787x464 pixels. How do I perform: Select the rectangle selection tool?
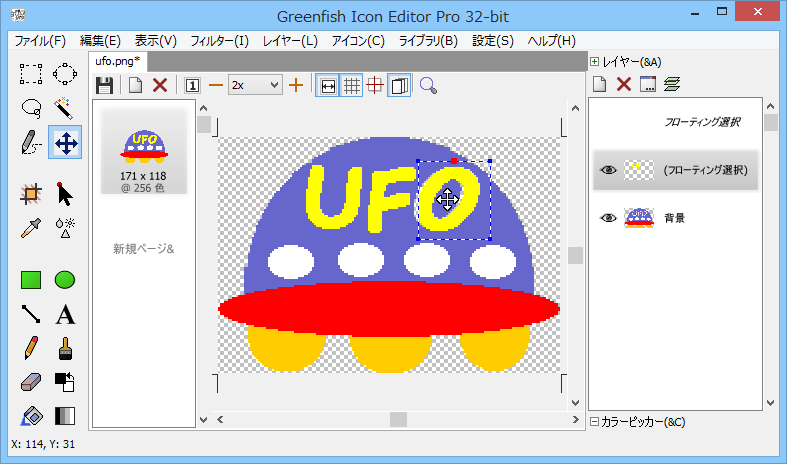[31, 73]
